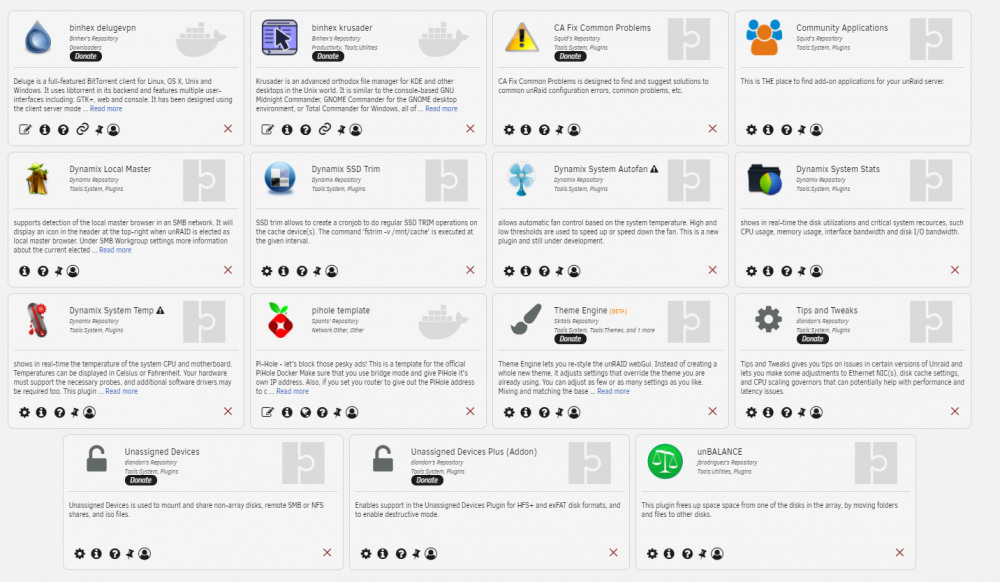Click Donate under CA Fix Common Problems
Image resolution: width=1000 pixels, height=582 pixels.
[x=570, y=56]
